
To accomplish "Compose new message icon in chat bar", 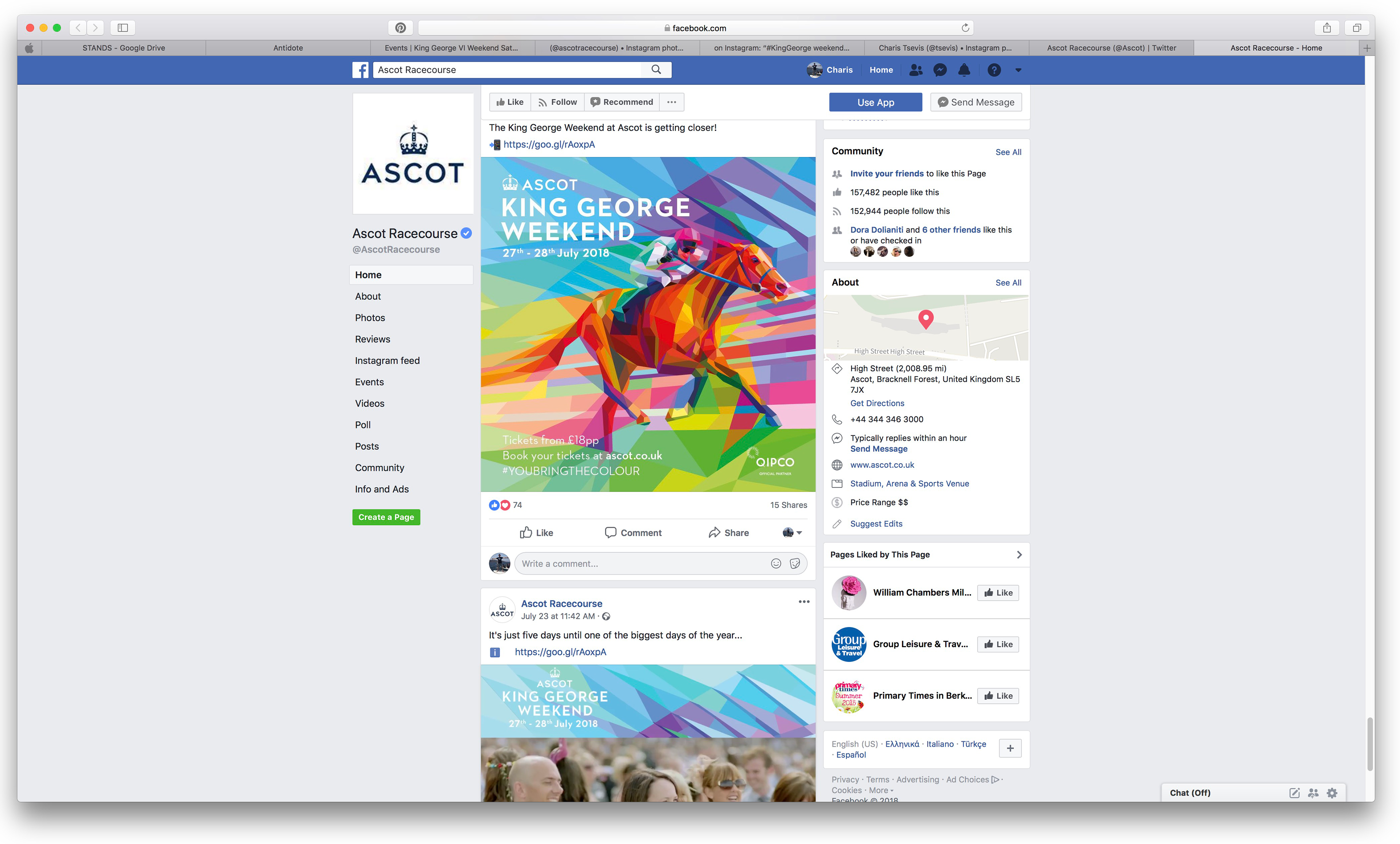I will point(1294,793).
